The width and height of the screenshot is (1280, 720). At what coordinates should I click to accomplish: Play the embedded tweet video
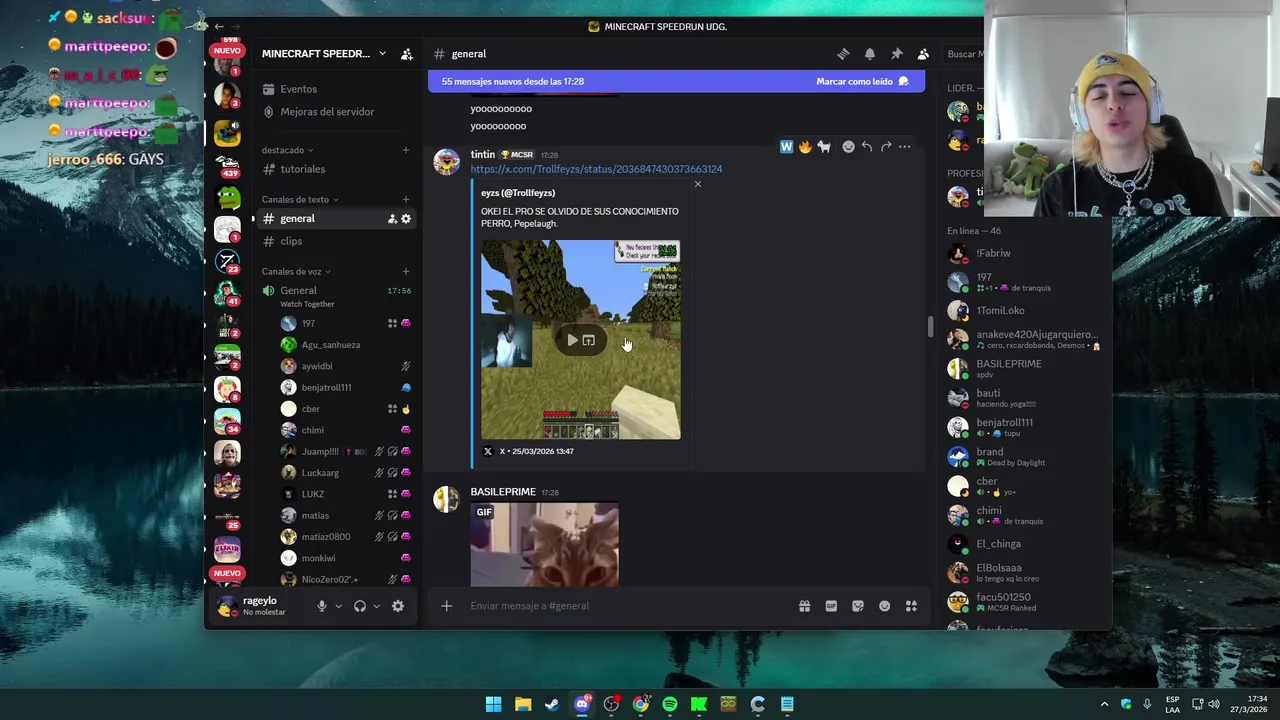click(572, 340)
